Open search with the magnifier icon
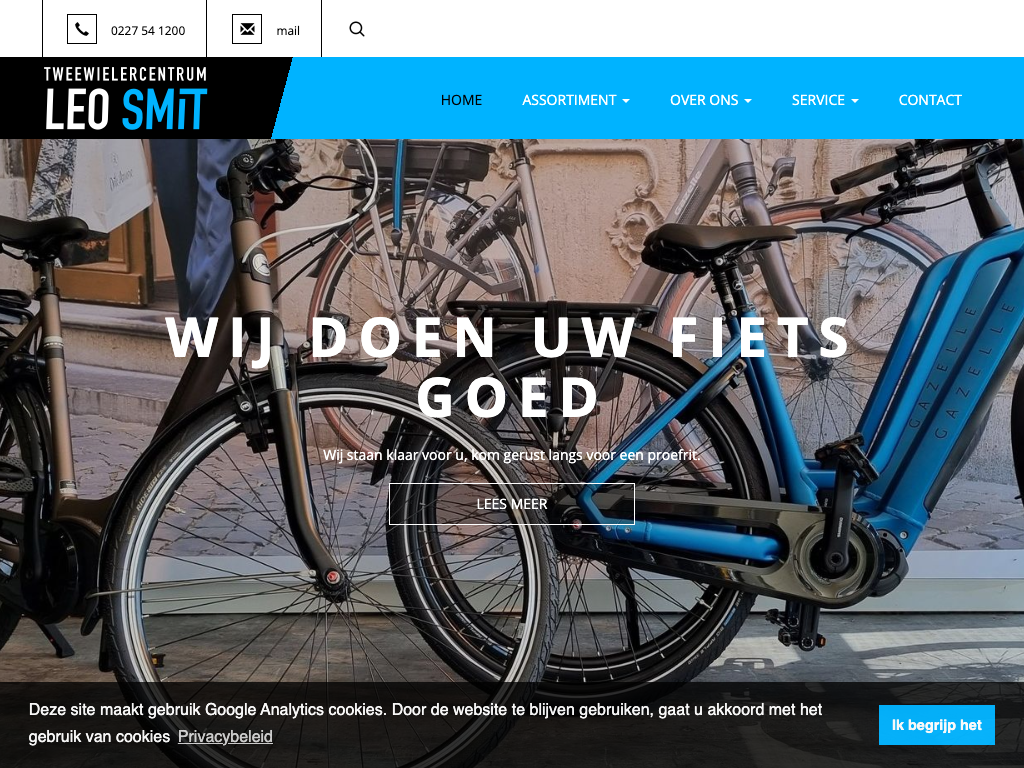The width and height of the screenshot is (1024, 768). point(357,29)
